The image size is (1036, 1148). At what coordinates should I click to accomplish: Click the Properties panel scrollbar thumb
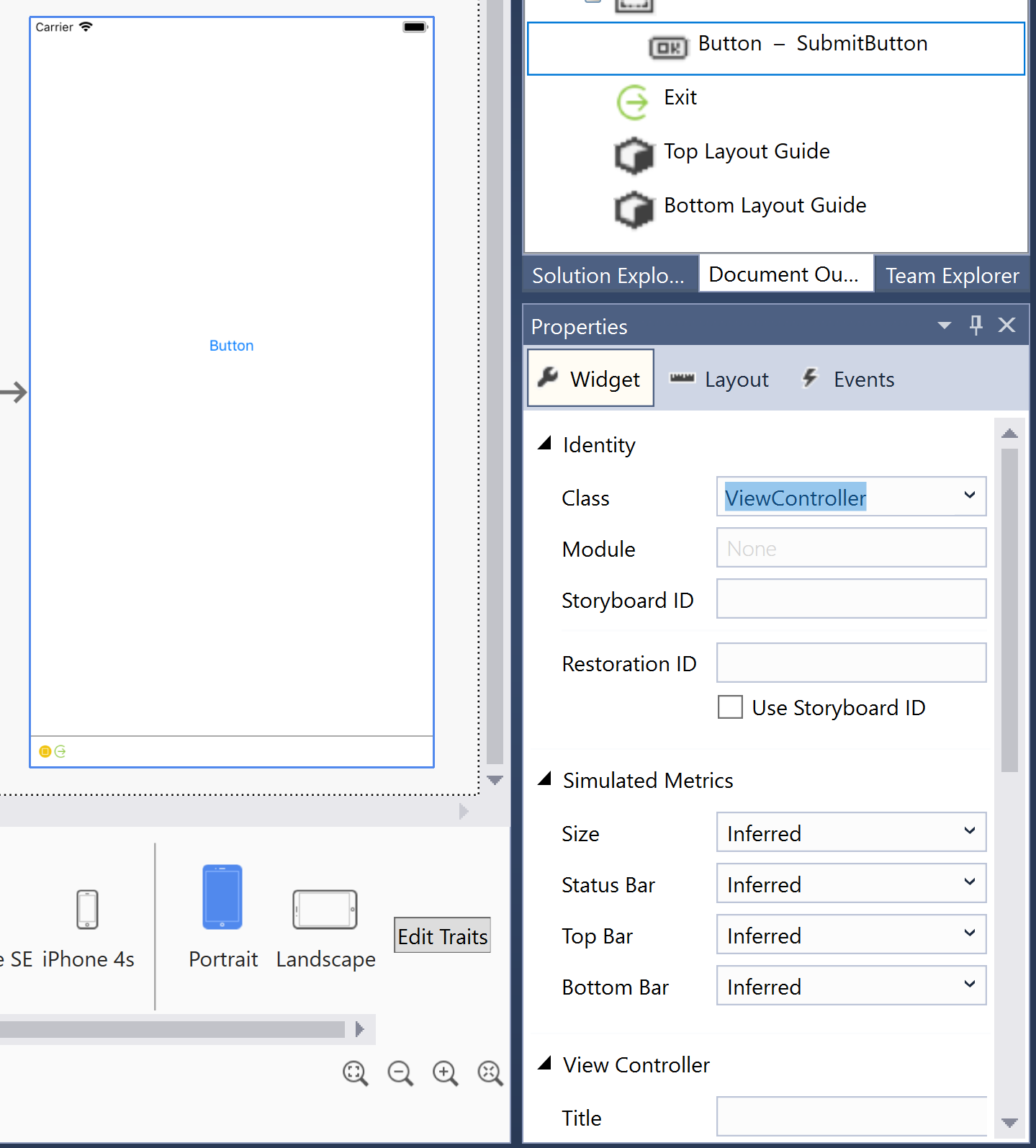pos(1009,610)
